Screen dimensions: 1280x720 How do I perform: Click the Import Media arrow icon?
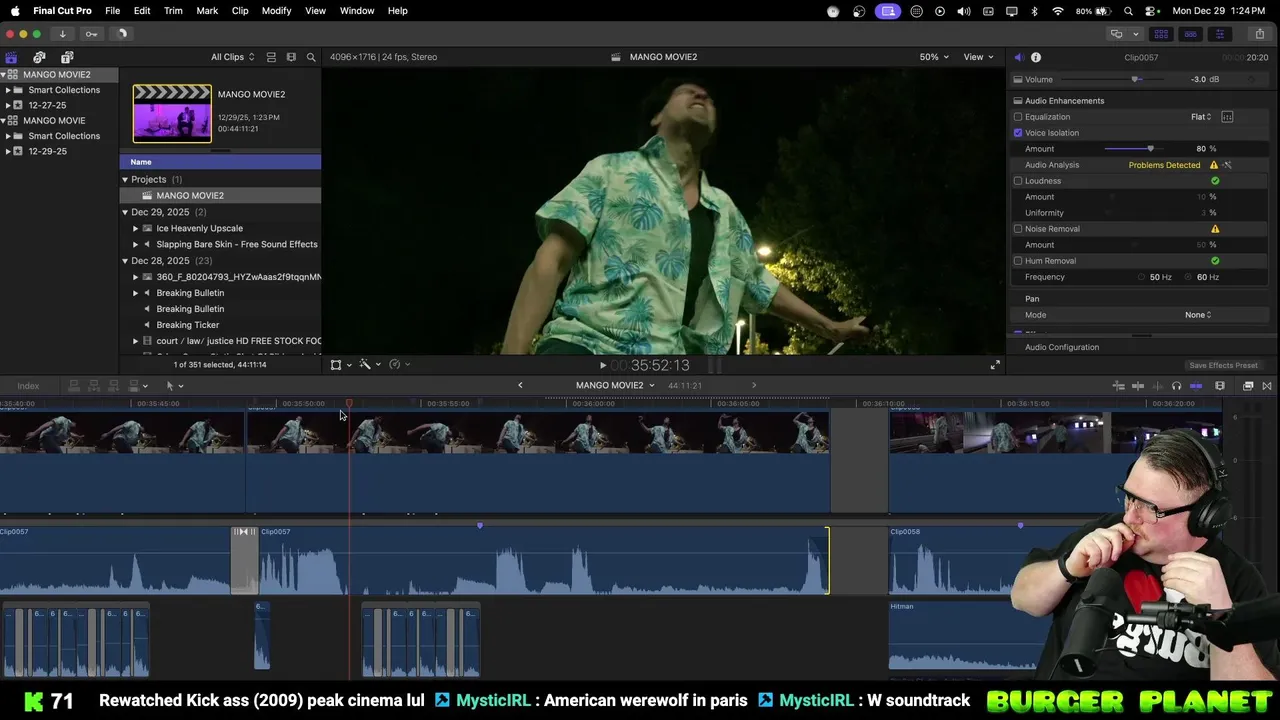[62, 34]
